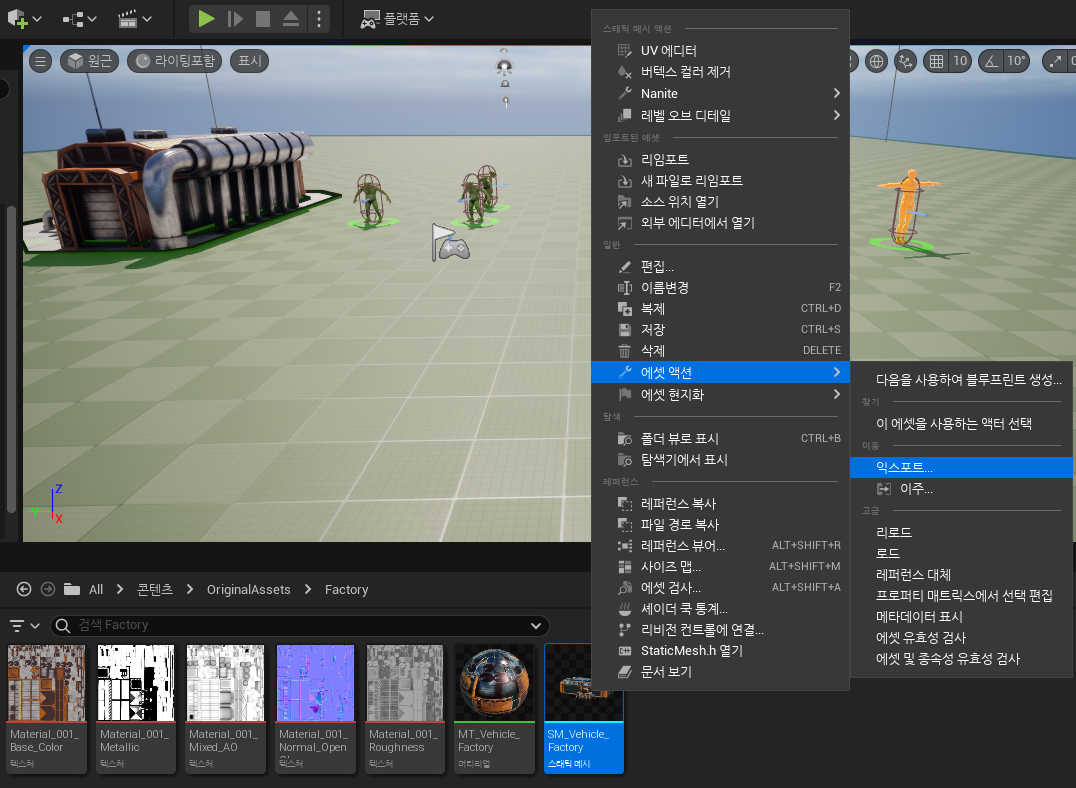
Task: Open the 플랫폼 dropdown
Action: (397, 19)
